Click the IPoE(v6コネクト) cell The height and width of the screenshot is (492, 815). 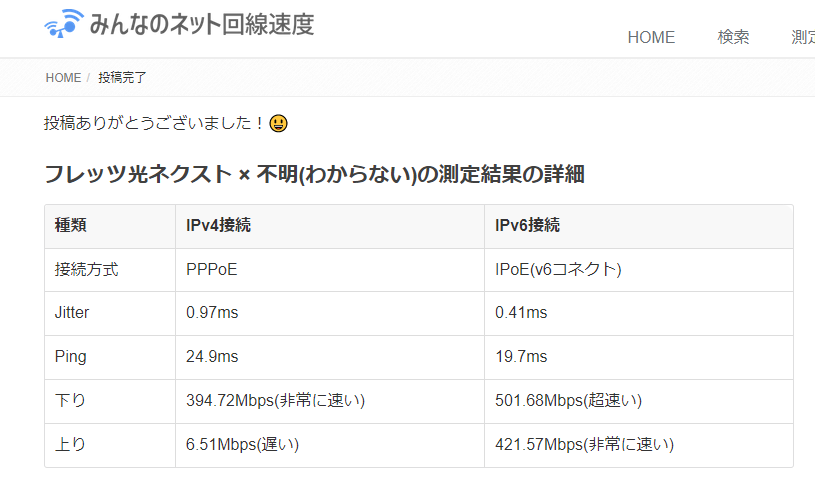coord(558,270)
